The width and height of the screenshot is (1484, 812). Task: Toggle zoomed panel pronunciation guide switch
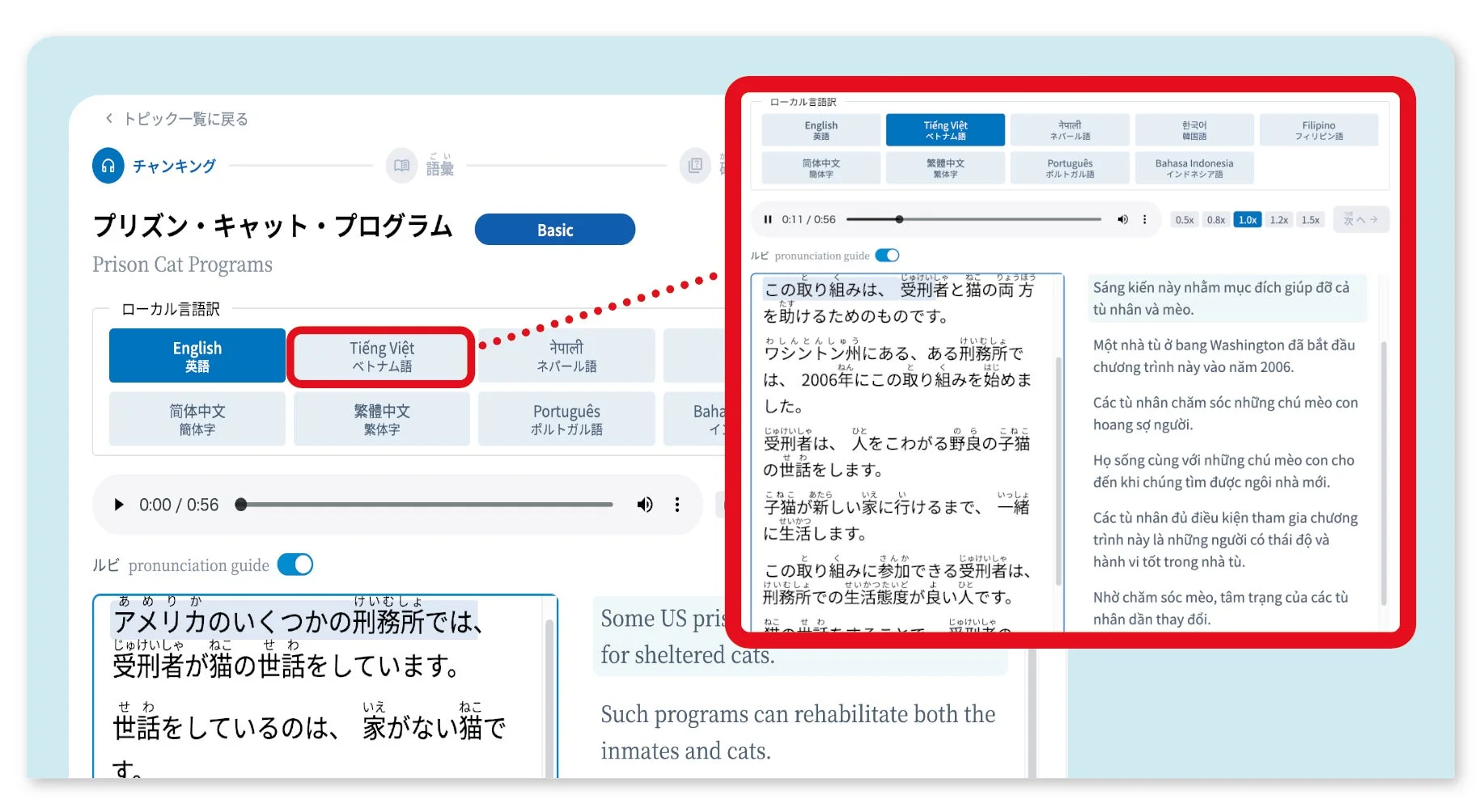pyautogui.click(x=888, y=256)
